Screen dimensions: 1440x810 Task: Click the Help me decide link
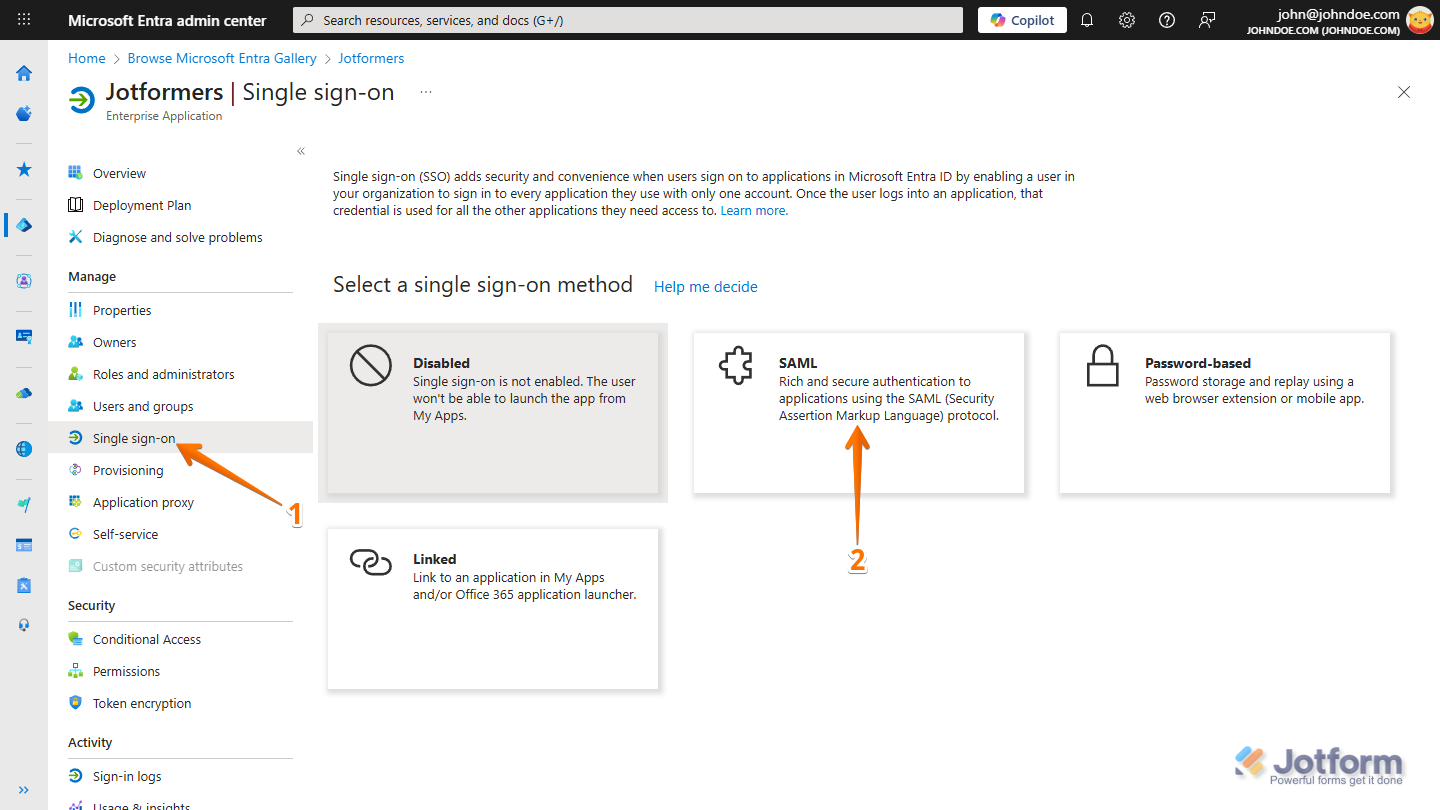705,287
